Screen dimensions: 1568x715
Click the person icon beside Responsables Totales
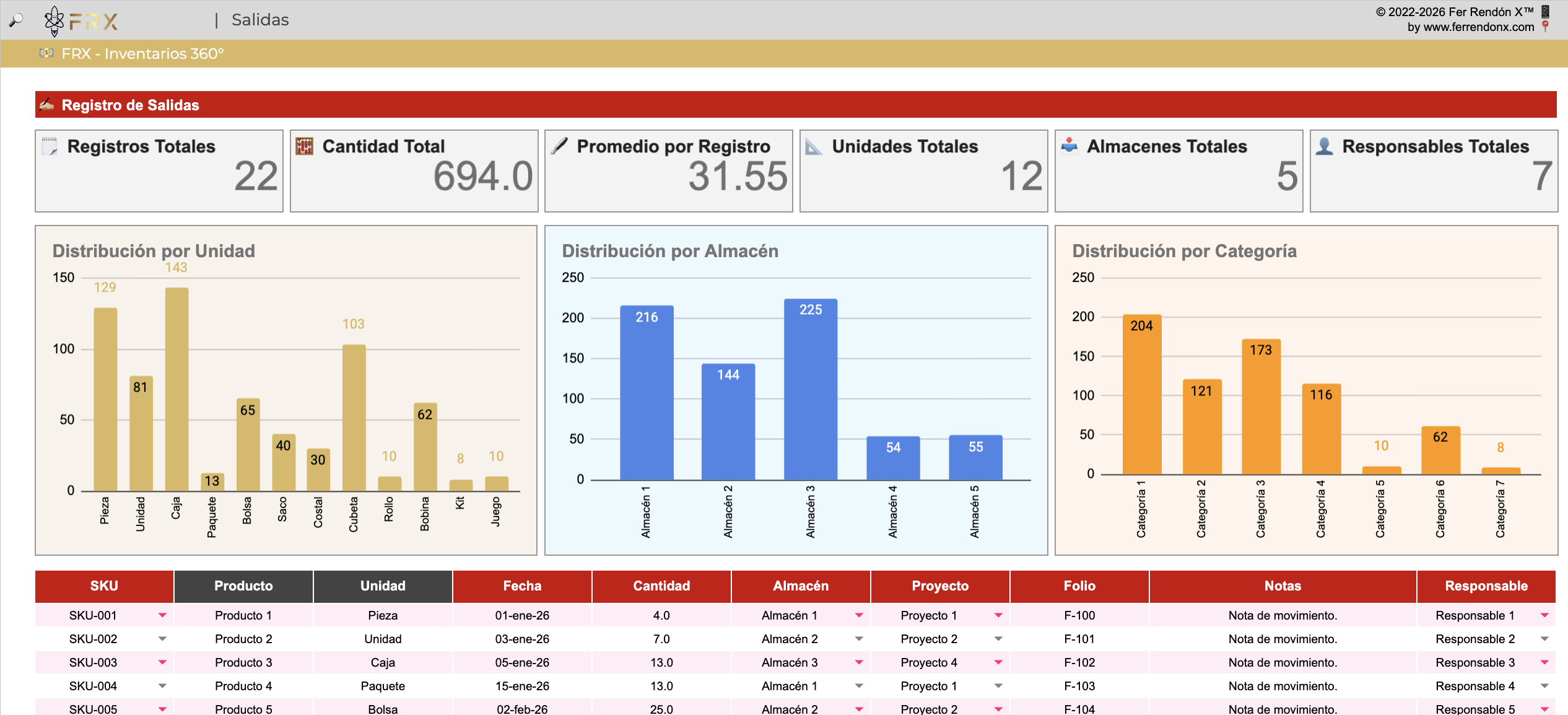[x=1324, y=146]
